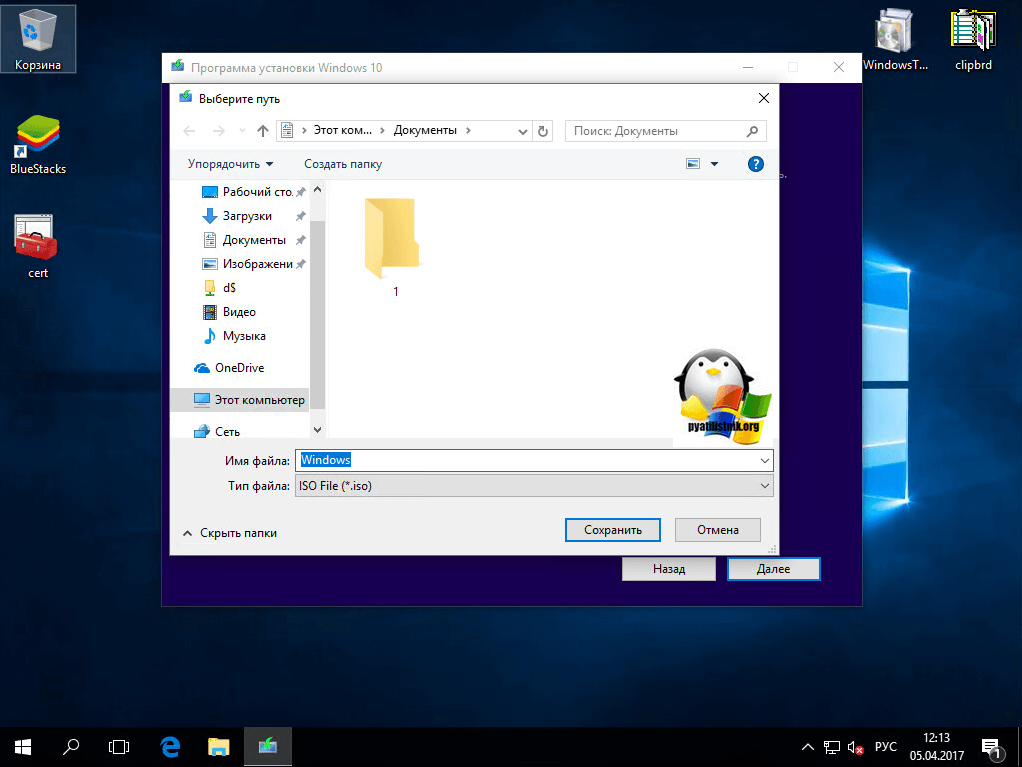Click the search magnifier in Documents search box

(753, 131)
